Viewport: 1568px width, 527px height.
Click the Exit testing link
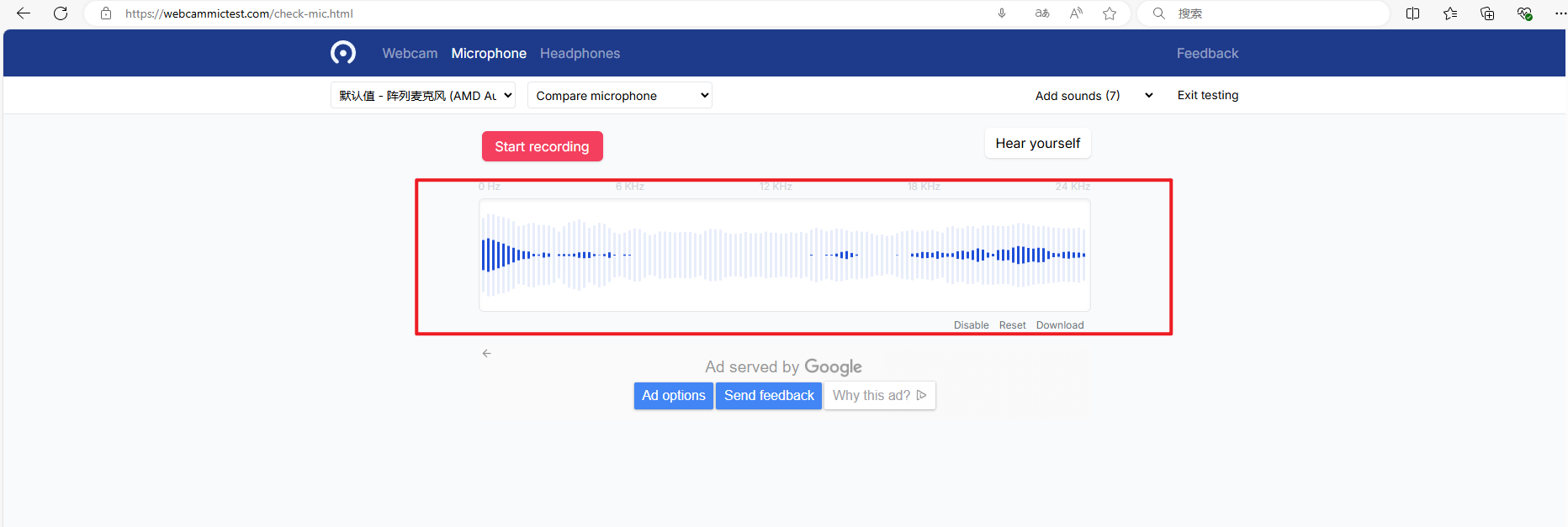(x=1207, y=96)
